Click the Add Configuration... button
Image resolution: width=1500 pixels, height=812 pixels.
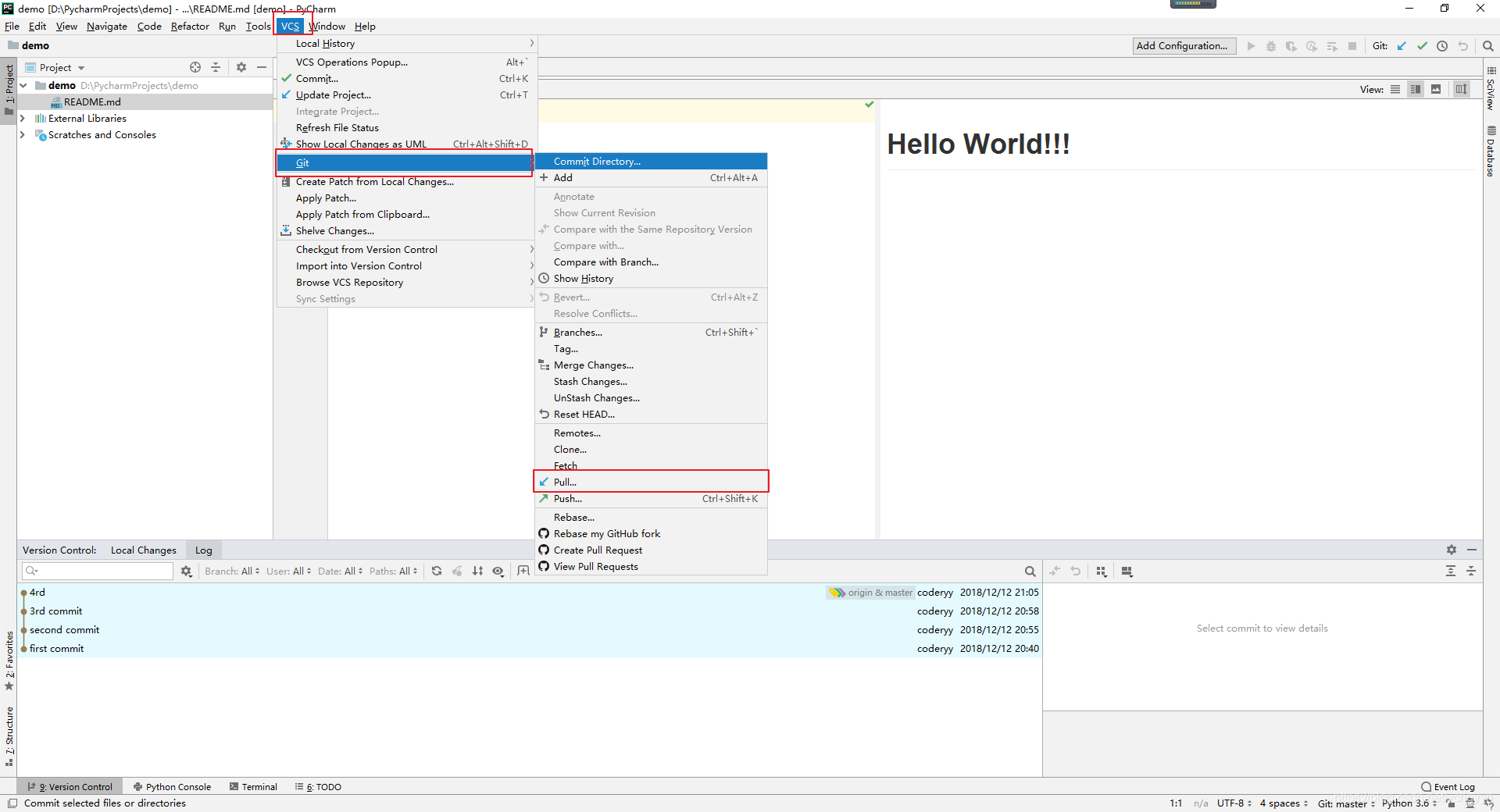click(1184, 46)
